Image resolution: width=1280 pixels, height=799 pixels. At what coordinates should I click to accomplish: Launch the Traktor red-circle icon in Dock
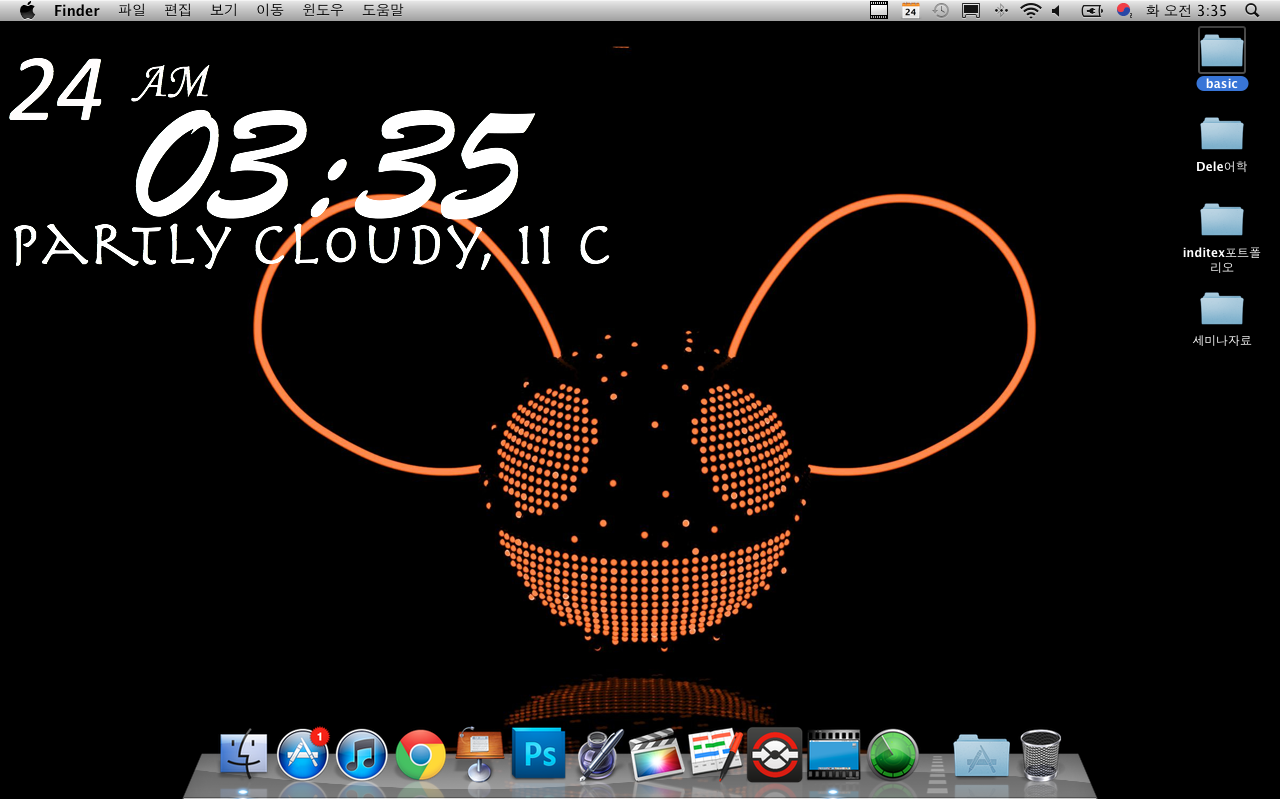coord(775,754)
